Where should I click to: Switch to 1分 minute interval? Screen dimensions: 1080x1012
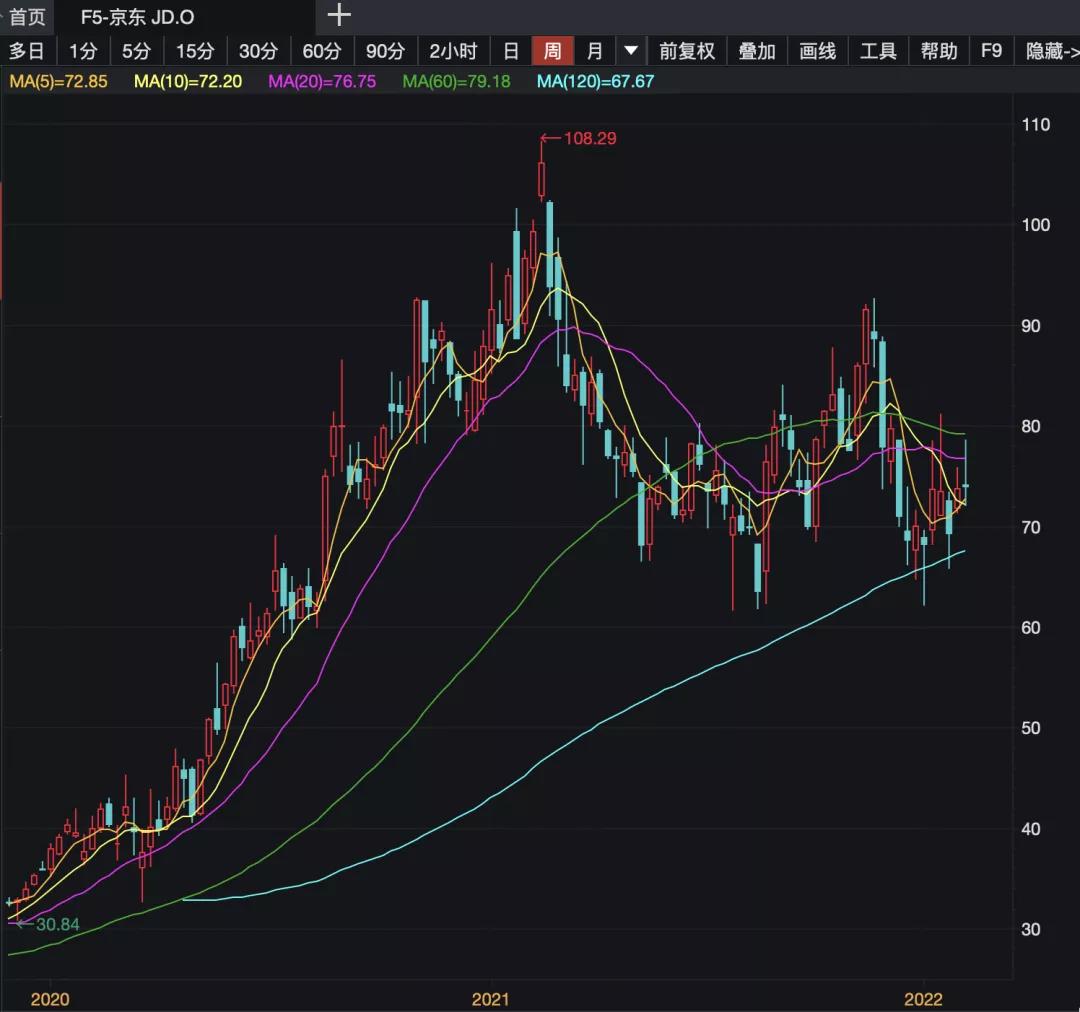83,51
